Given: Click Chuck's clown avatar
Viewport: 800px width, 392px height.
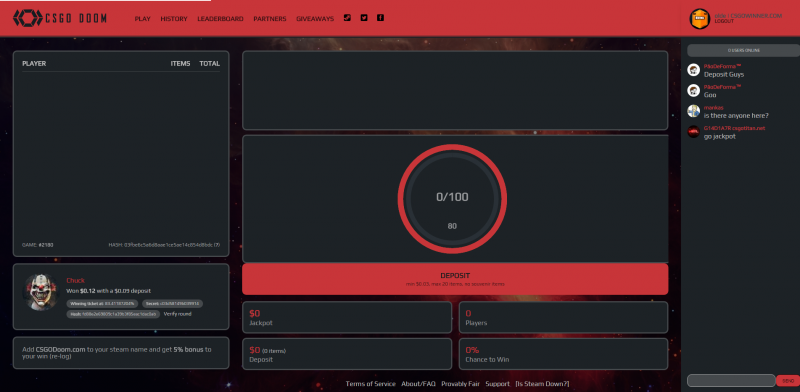Looking at the screenshot, I should pyautogui.click(x=41, y=292).
